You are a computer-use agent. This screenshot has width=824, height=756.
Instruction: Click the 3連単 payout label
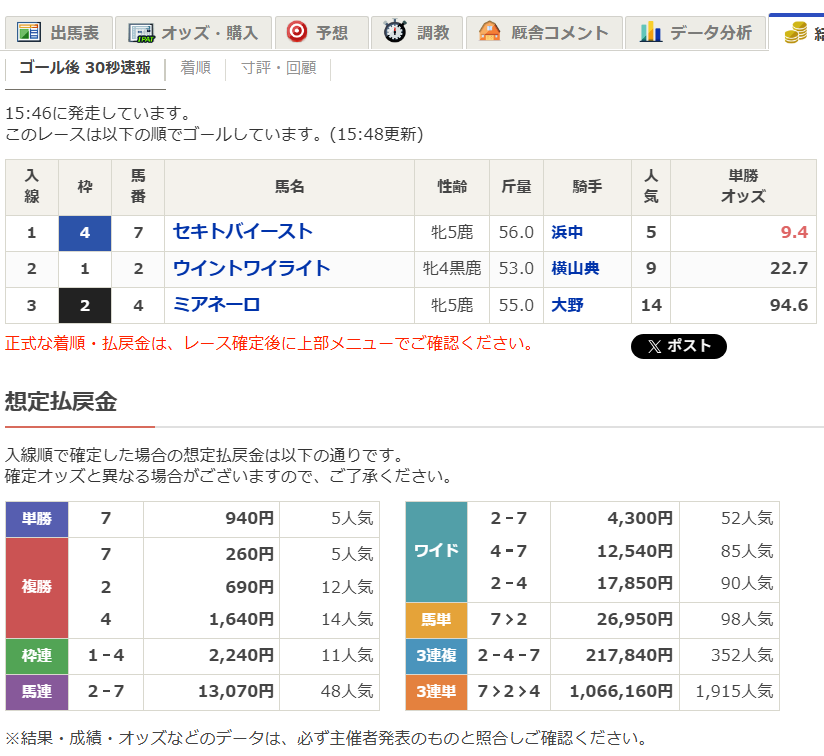click(x=436, y=692)
